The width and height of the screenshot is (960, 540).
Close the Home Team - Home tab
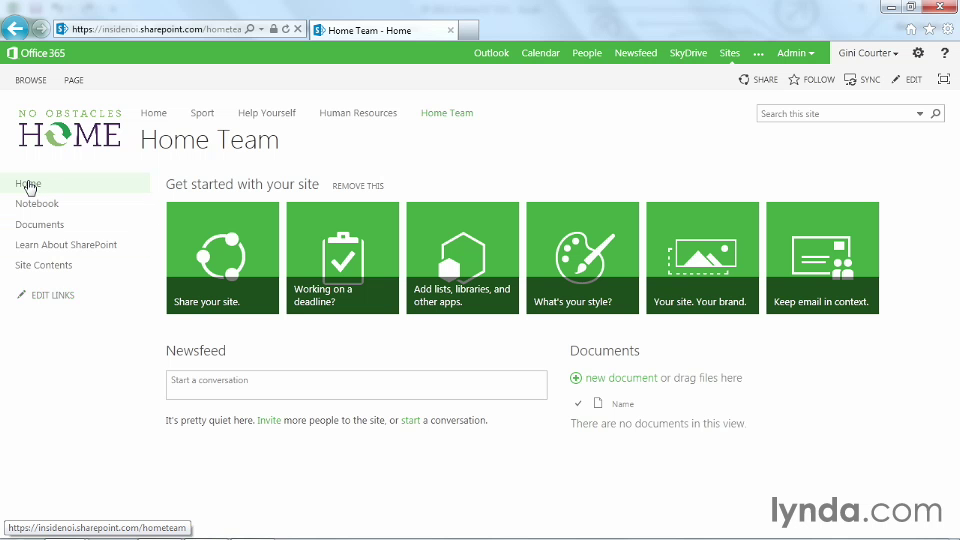(x=451, y=30)
